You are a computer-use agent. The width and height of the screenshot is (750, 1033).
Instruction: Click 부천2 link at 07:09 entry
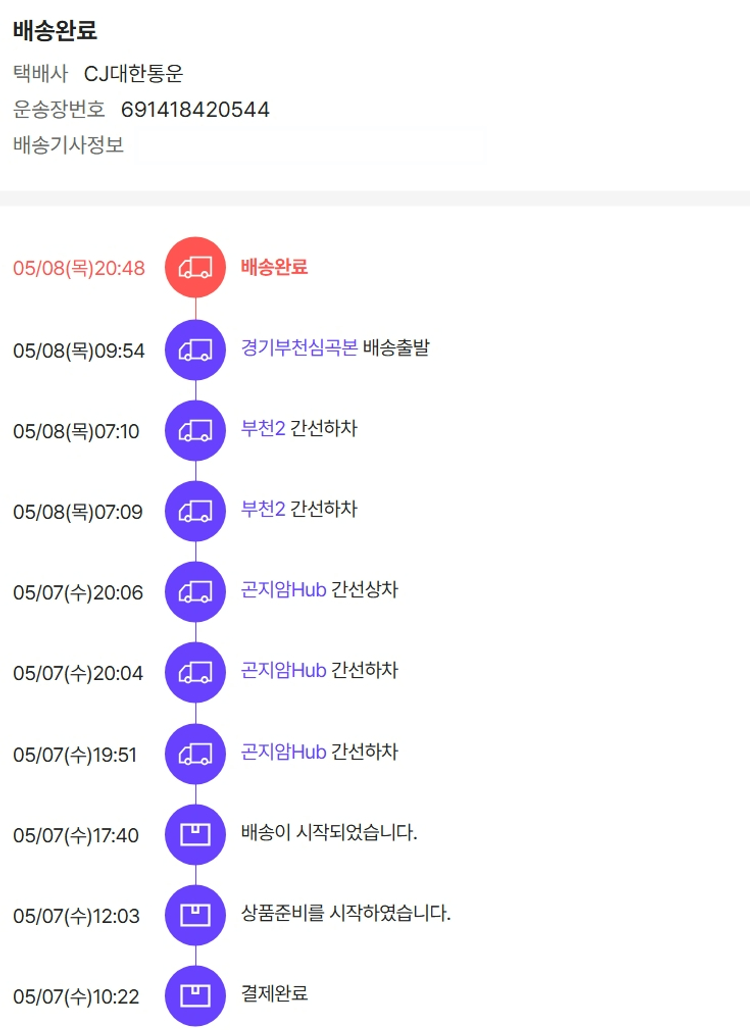point(263,510)
